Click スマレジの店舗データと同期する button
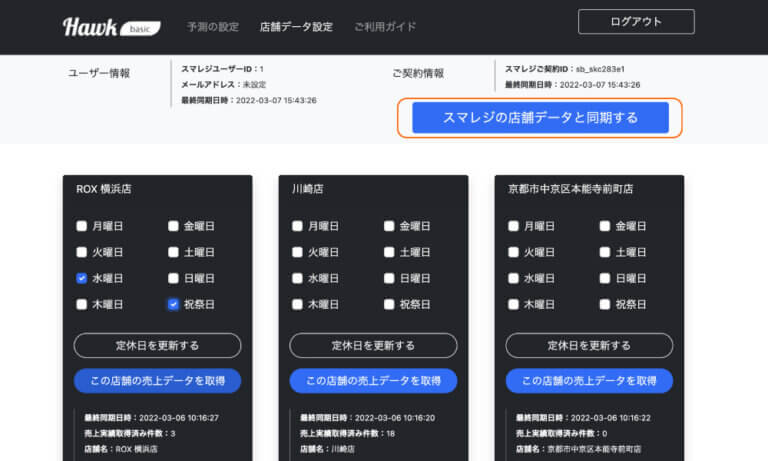The height and width of the screenshot is (461, 768). (540, 118)
